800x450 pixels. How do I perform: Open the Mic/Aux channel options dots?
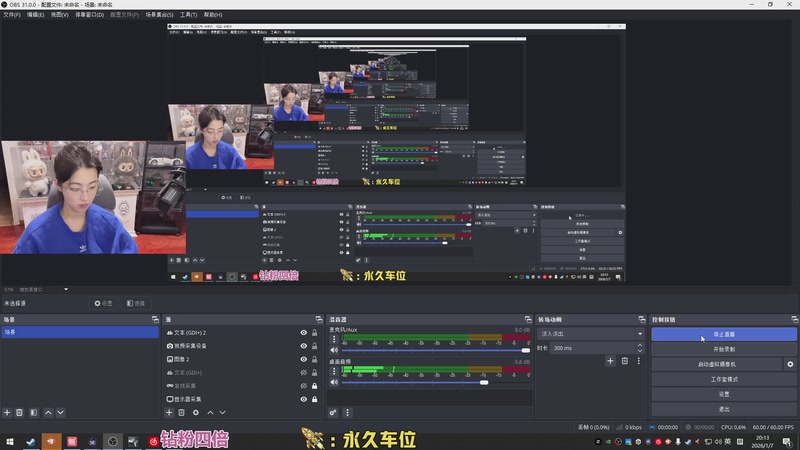coord(334,339)
